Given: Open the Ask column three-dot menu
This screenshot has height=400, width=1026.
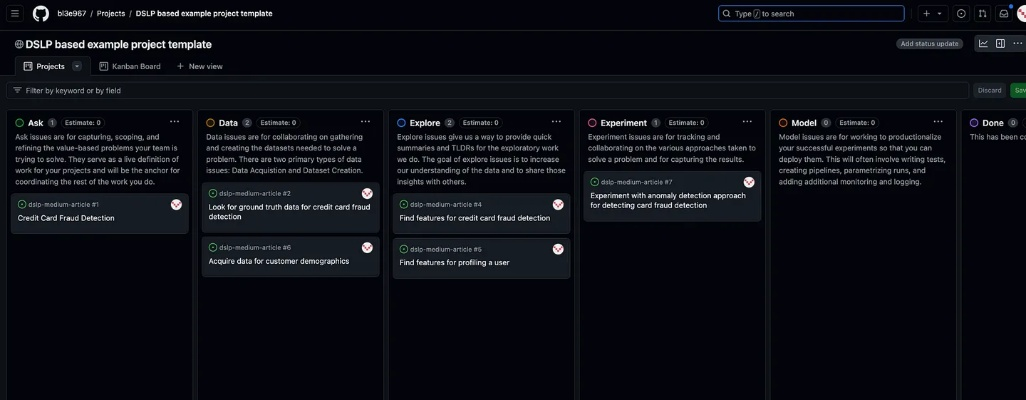Looking at the screenshot, I should pyautogui.click(x=175, y=122).
